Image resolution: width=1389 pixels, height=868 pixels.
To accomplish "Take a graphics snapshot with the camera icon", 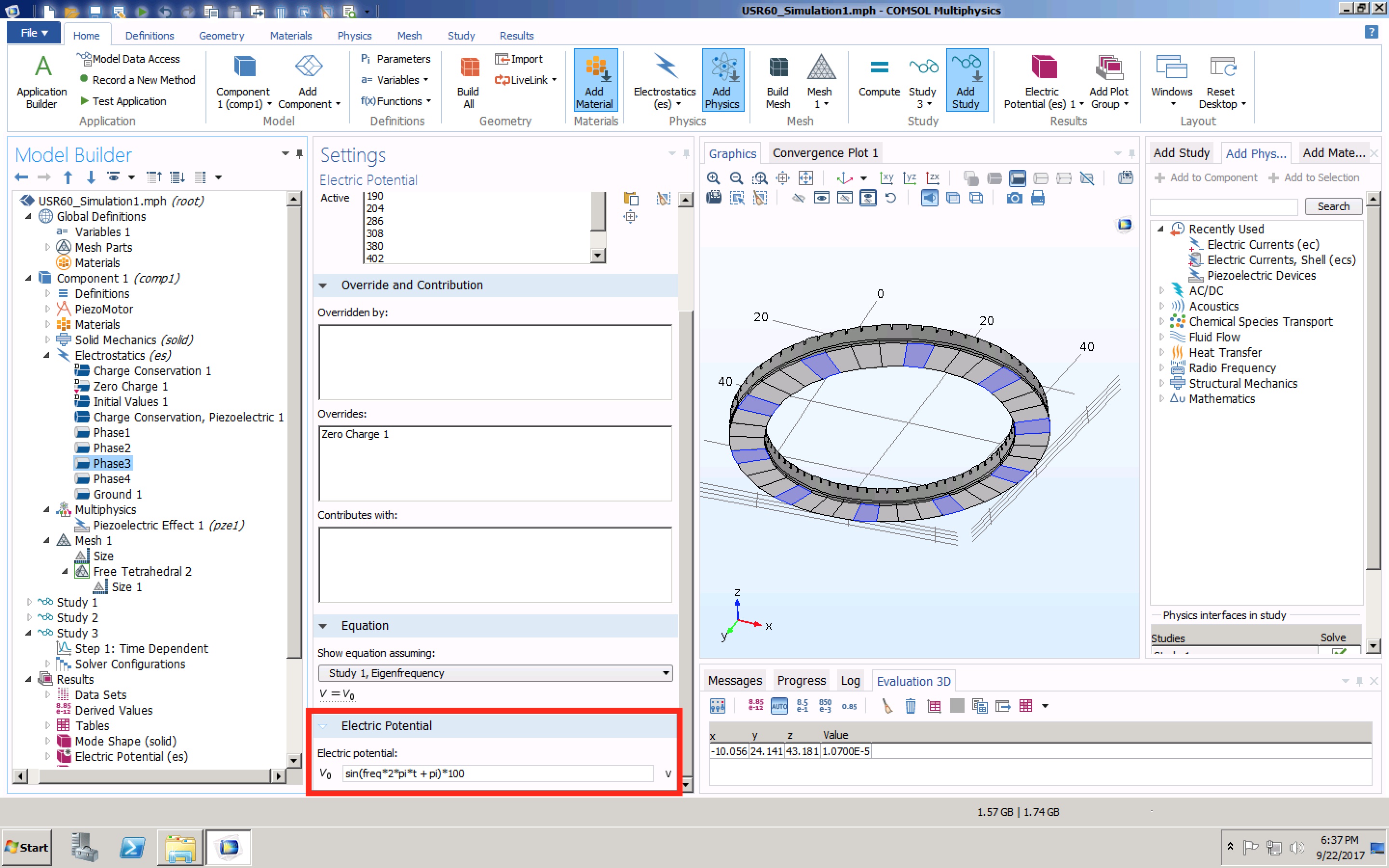I will click(1014, 199).
